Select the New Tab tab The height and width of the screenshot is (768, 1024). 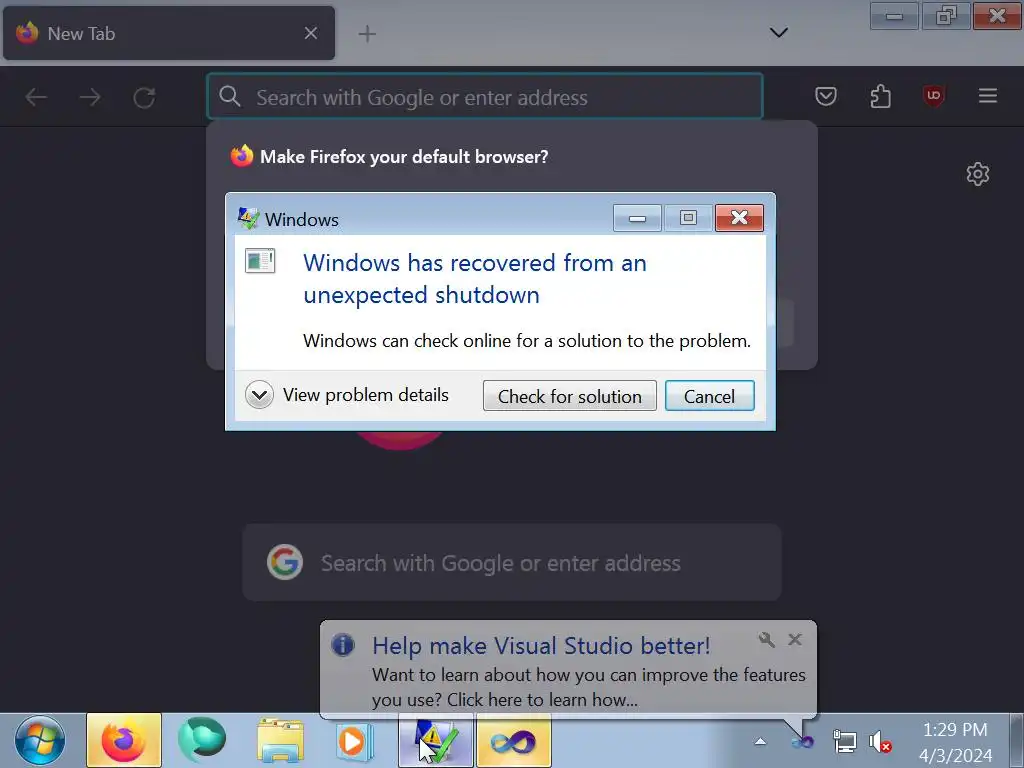[x=169, y=33]
